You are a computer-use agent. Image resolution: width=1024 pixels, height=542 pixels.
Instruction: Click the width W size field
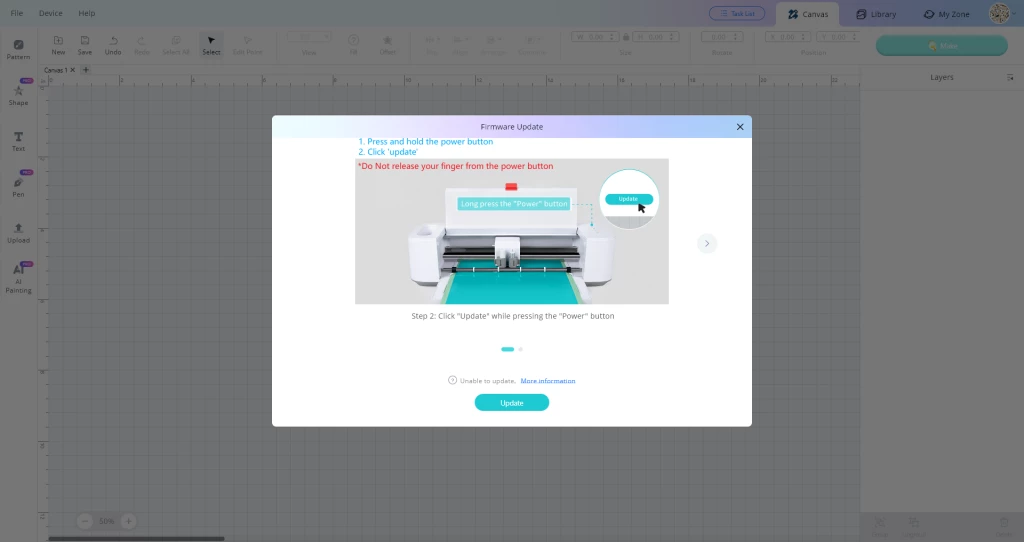593,37
